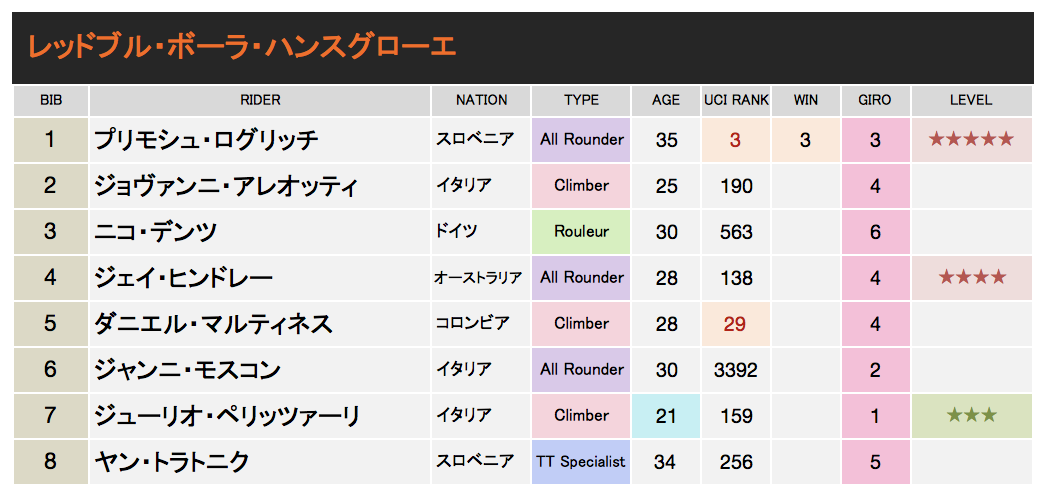Click UCI rank 3392 cell
Viewport: 1044px width, 496px height.
736,370
